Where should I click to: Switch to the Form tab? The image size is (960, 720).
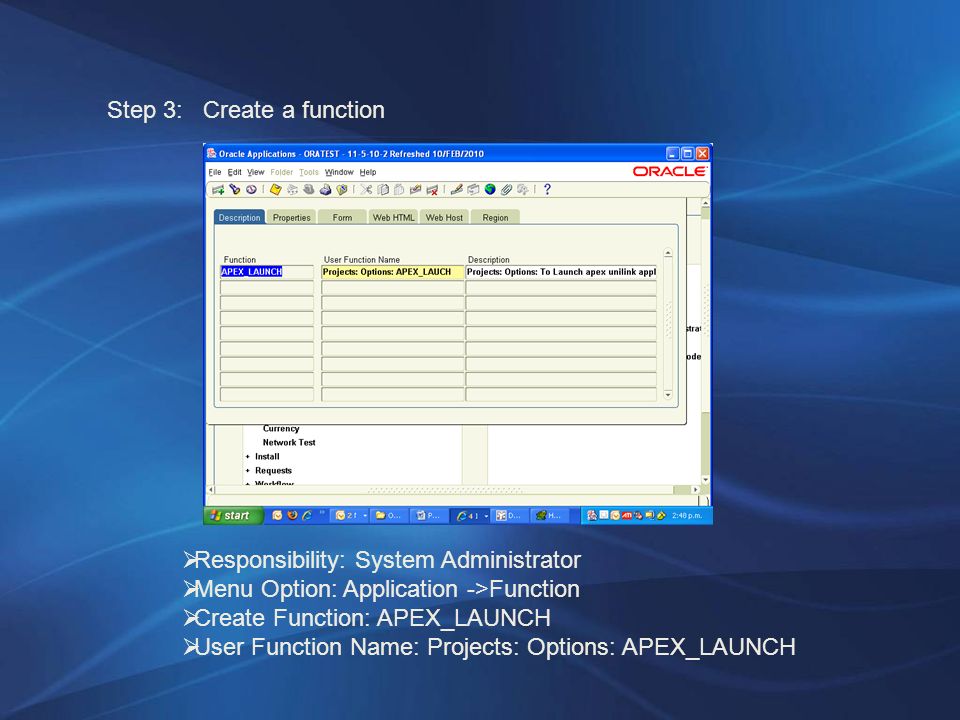(342, 217)
